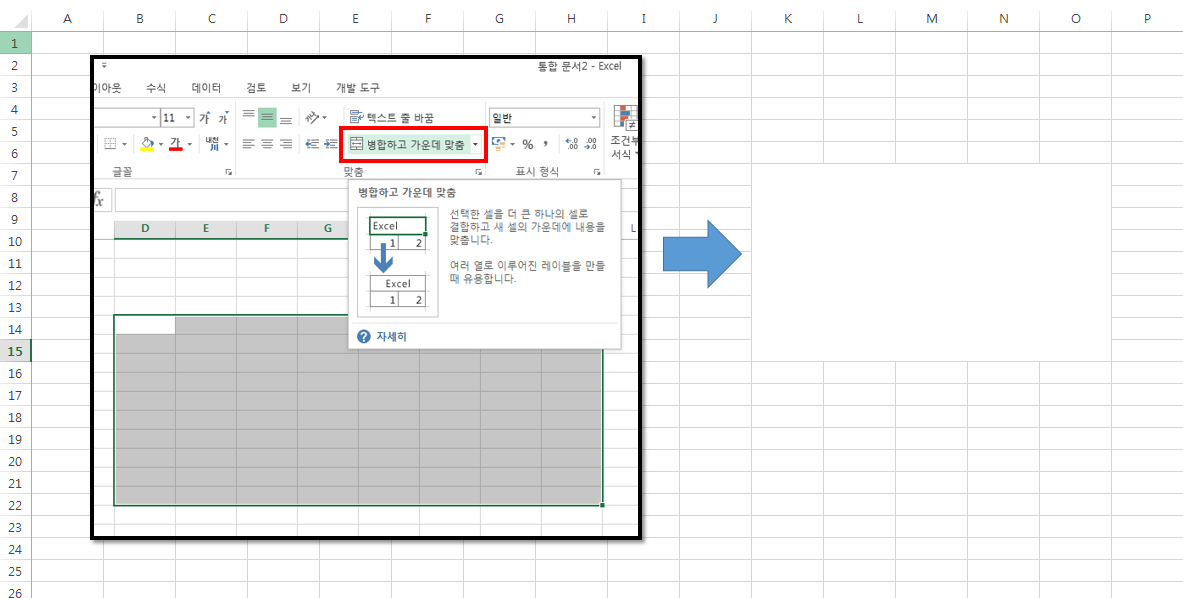Select embedded column header E

206,228
